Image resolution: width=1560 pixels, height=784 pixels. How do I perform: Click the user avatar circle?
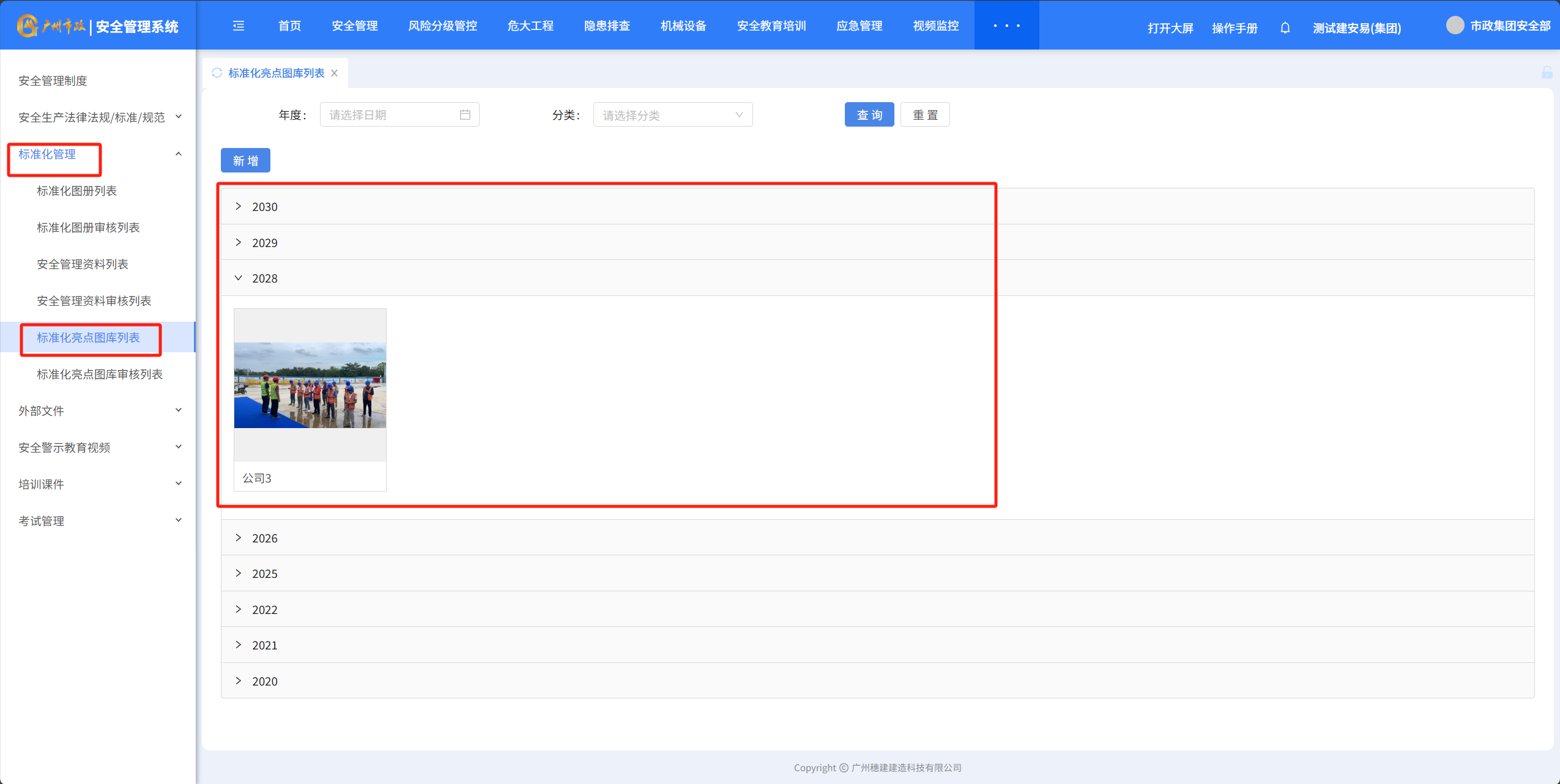point(1455,26)
